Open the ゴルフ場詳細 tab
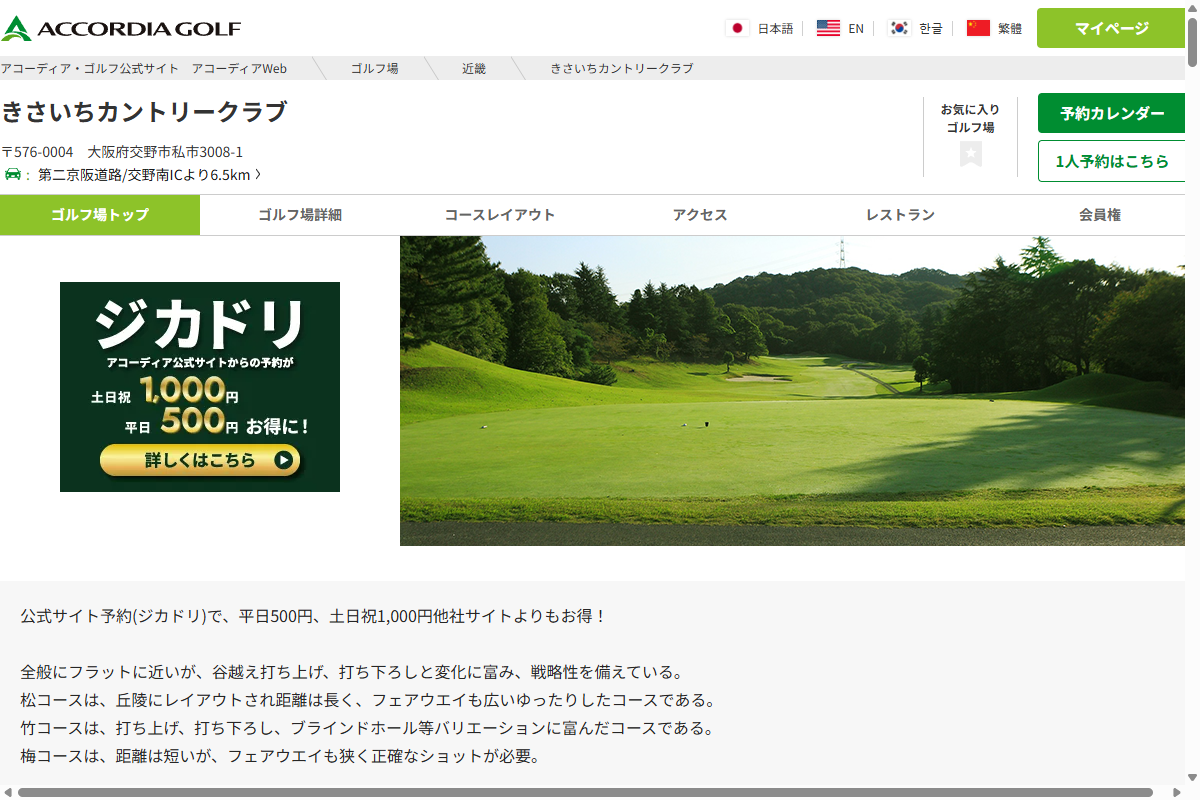This screenshot has height=800, width=1200. (x=300, y=215)
